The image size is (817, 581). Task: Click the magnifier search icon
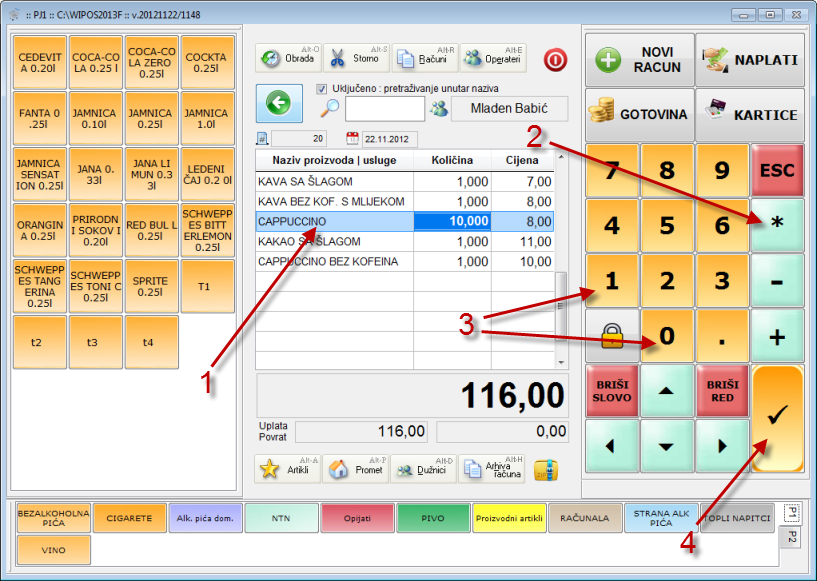point(329,109)
